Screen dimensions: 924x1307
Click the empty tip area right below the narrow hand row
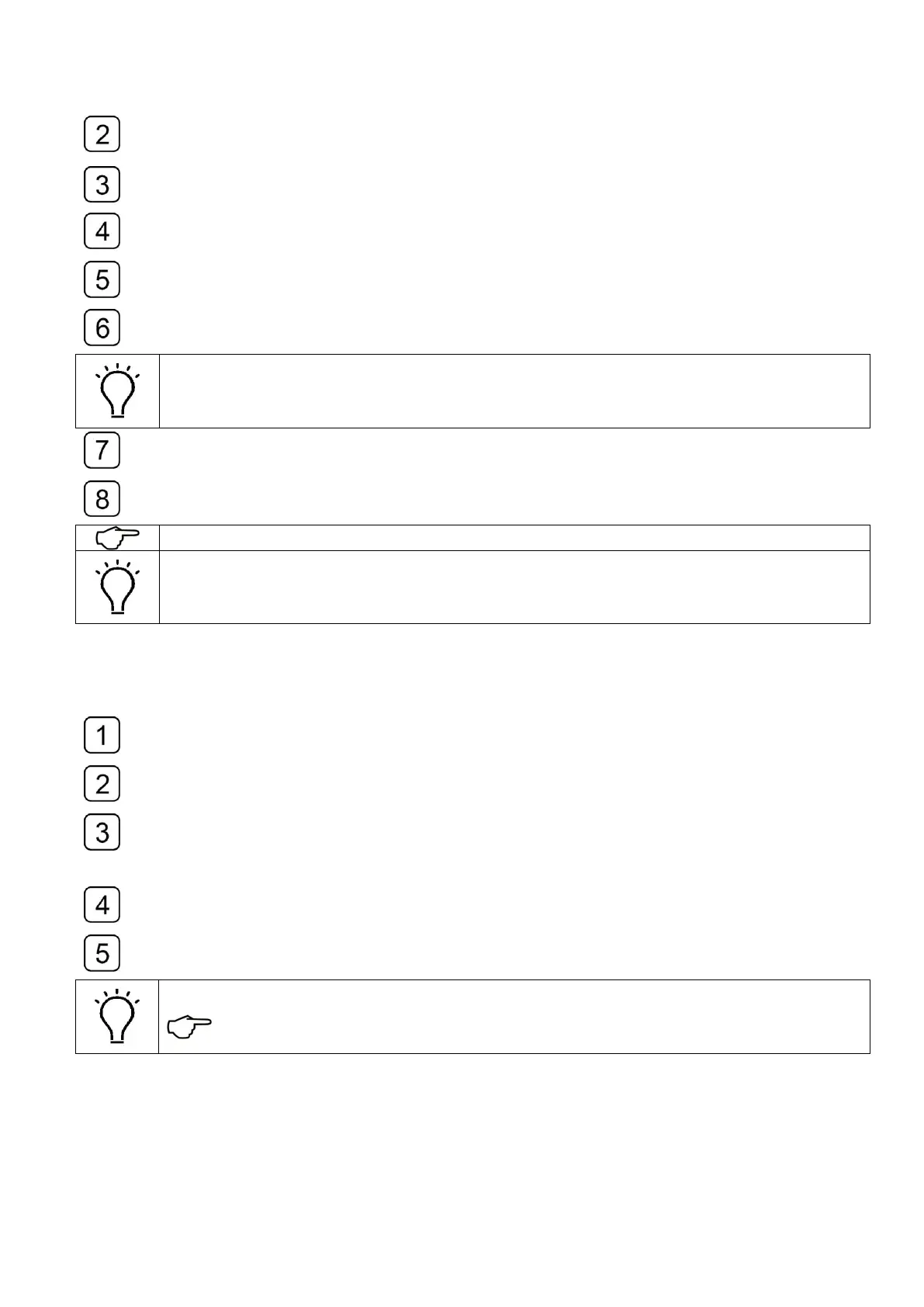[514, 587]
